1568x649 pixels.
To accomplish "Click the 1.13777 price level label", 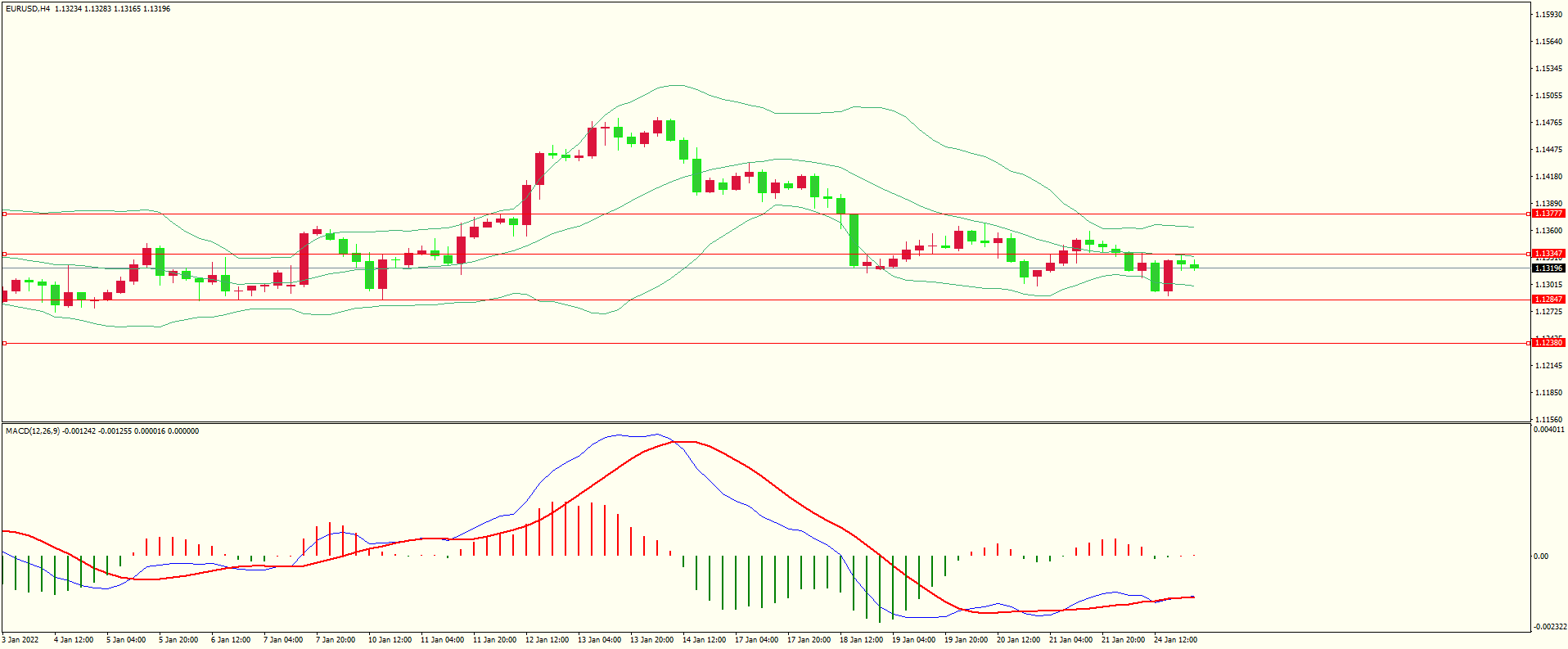I will (x=1548, y=214).
